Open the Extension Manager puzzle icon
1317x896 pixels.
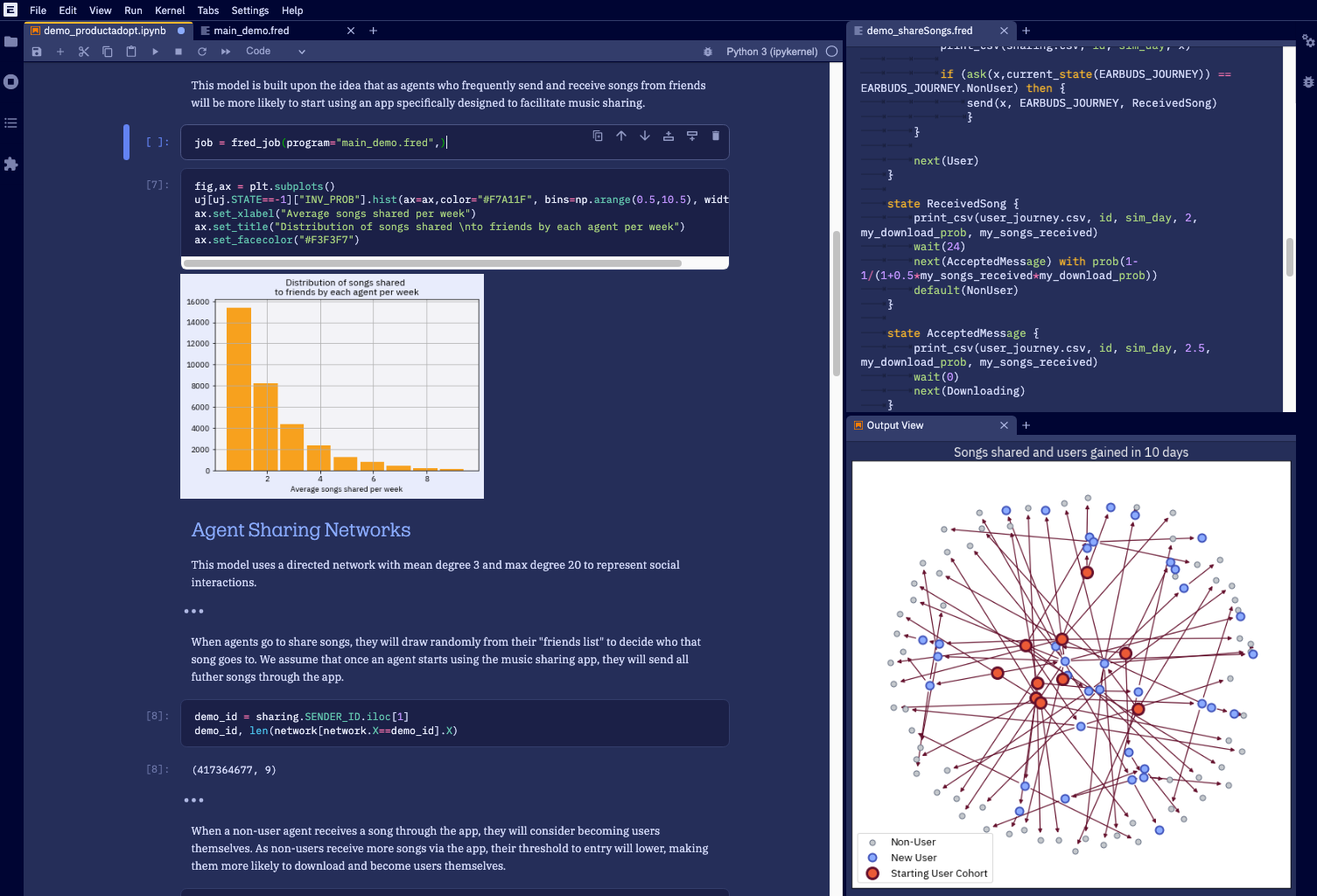(11, 164)
